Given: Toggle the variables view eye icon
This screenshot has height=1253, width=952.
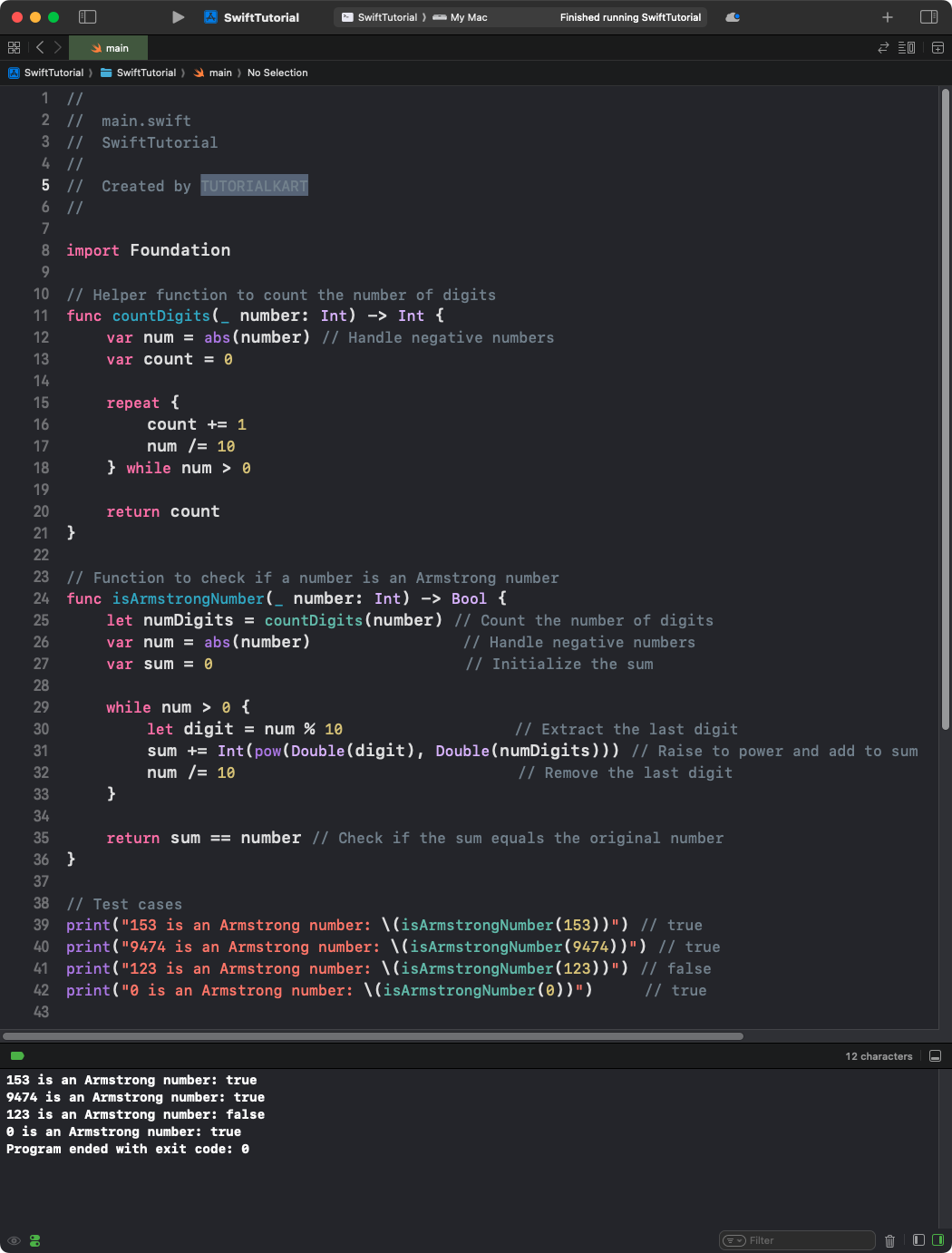Looking at the screenshot, I should point(14,1240).
